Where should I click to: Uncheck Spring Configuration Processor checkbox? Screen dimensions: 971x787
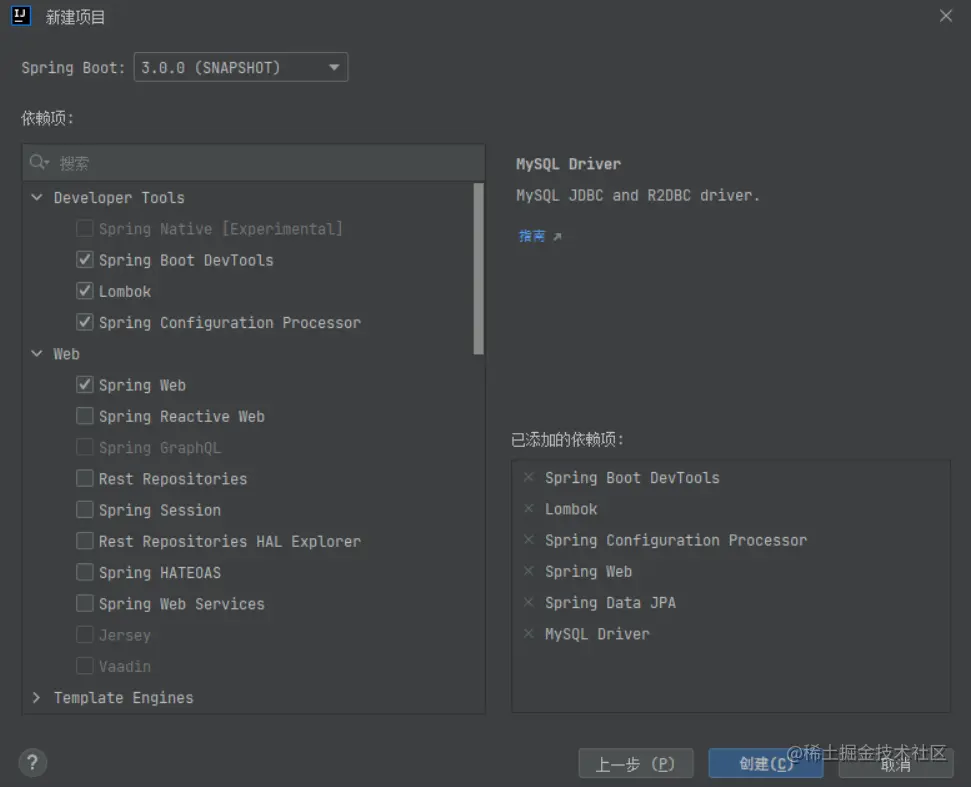pyautogui.click(x=85, y=322)
